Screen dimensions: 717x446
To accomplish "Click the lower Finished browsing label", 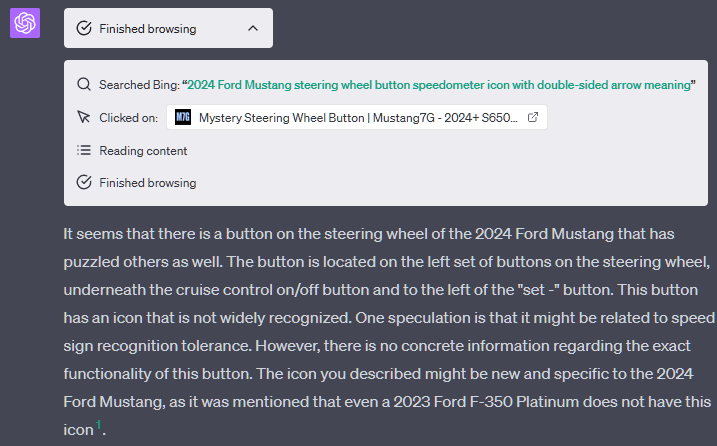I will (x=148, y=183).
